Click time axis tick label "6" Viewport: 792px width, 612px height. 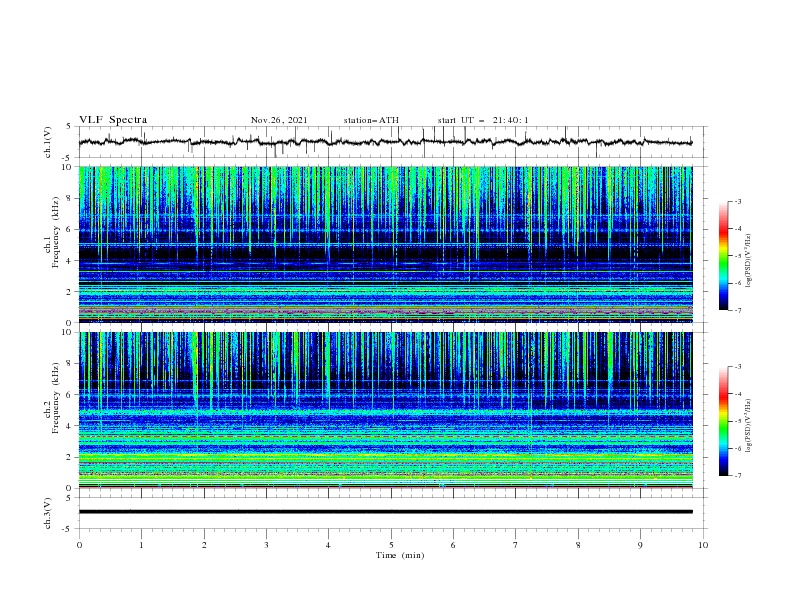tap(454, 545)
